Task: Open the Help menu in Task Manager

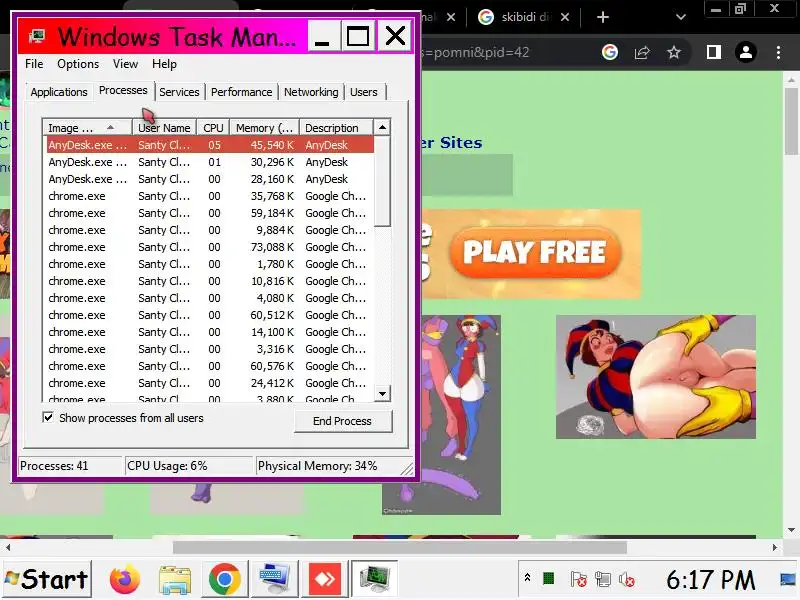Action: [164, 64]
